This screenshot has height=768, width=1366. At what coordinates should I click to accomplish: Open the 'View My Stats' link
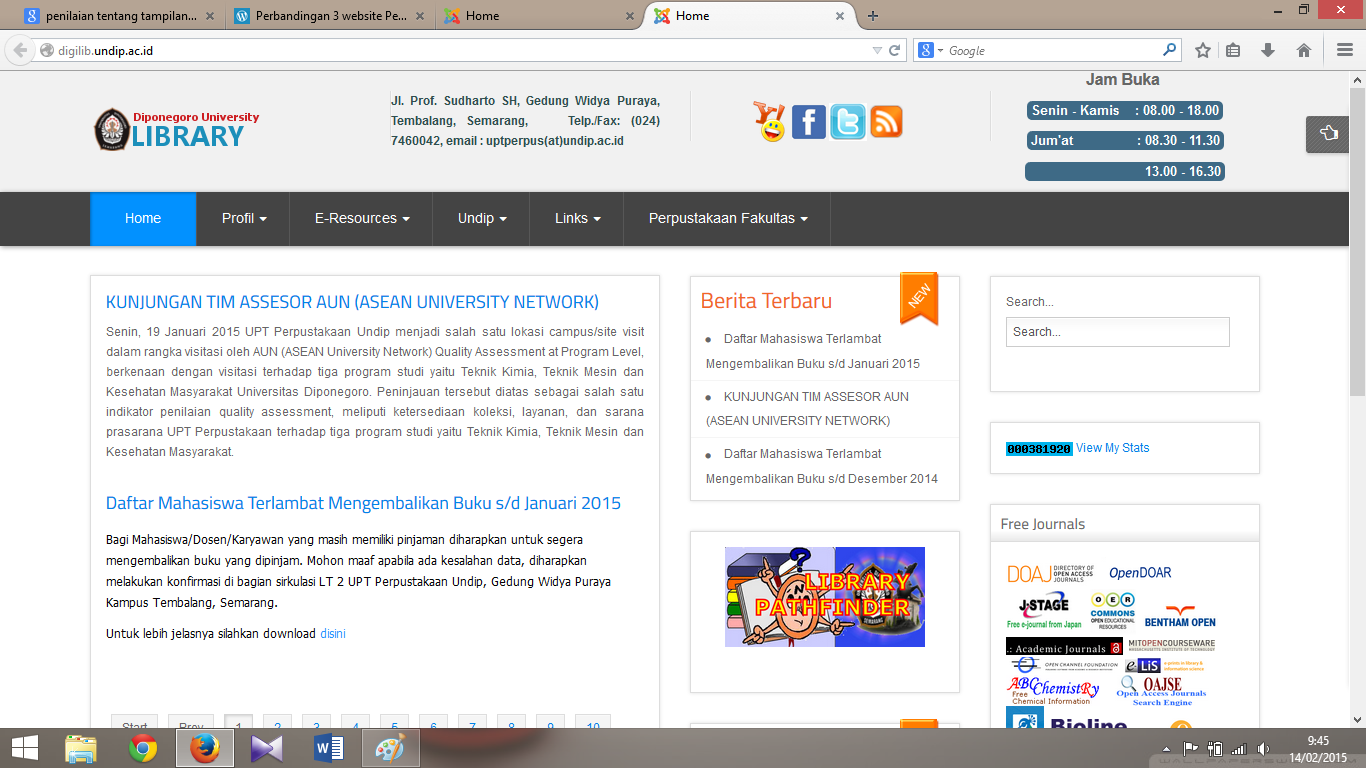(1113, 448)
